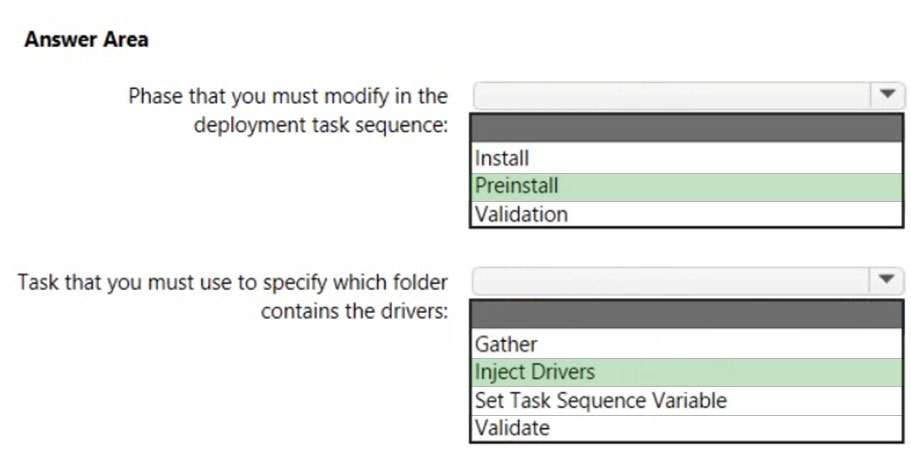This screenshot has height=457, width=911.
Task: Click the Answer Area heading
Action: tap(87, 39)
